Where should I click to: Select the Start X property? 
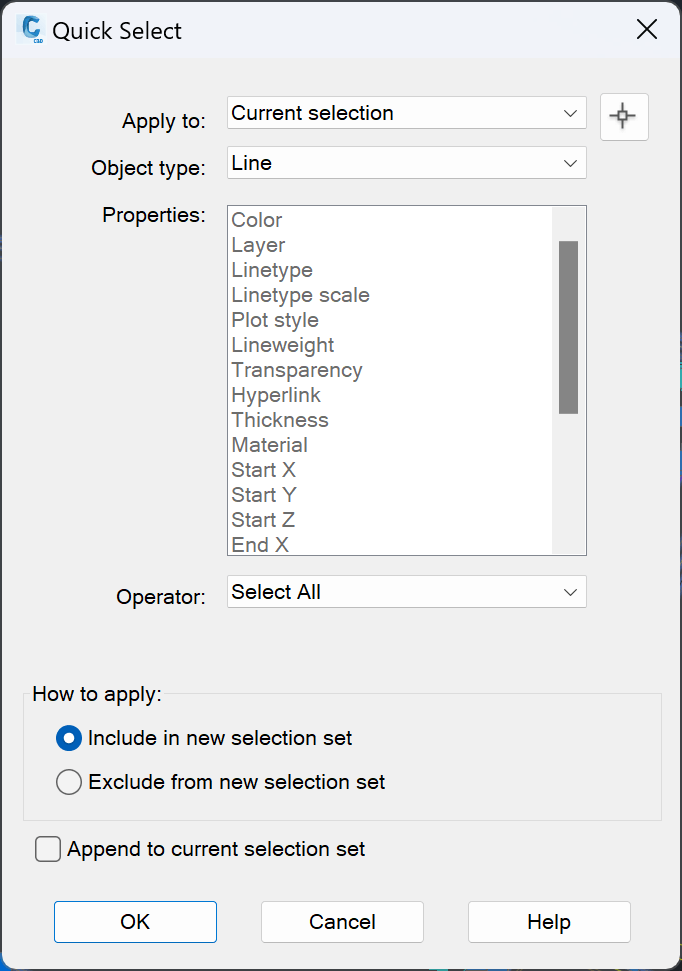263,470
